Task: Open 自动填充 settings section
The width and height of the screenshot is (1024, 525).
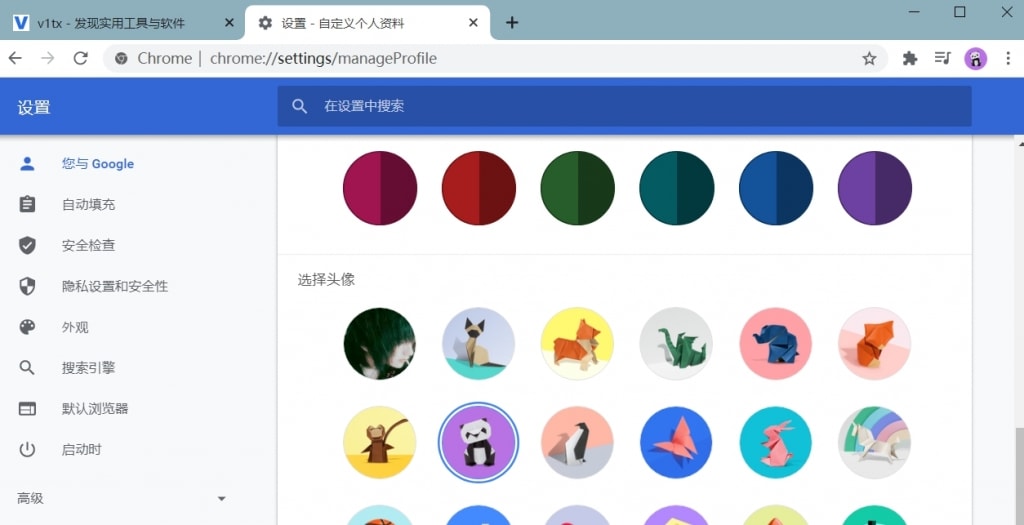Action: (x=88, y=205)
